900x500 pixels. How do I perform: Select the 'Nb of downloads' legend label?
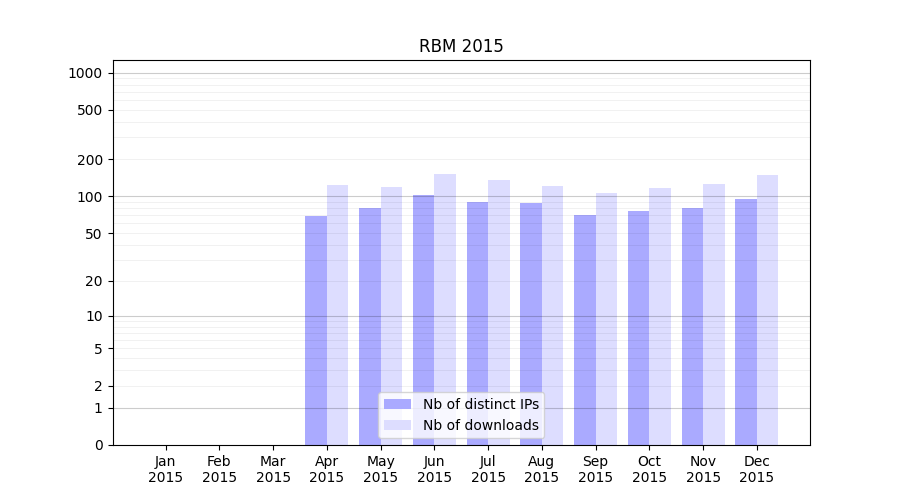[480, 425]
